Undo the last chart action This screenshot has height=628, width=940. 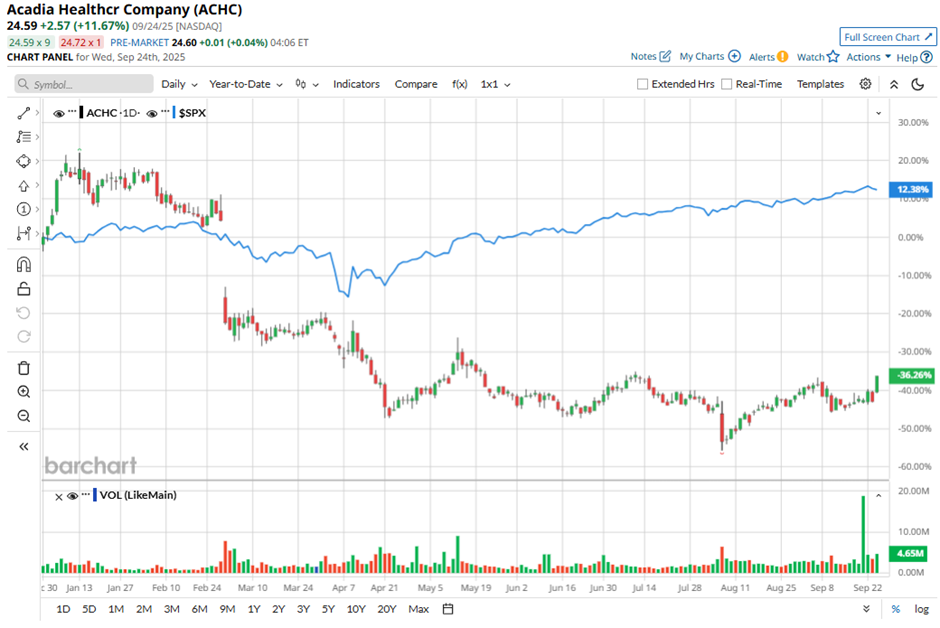click(x=23, y=313)
